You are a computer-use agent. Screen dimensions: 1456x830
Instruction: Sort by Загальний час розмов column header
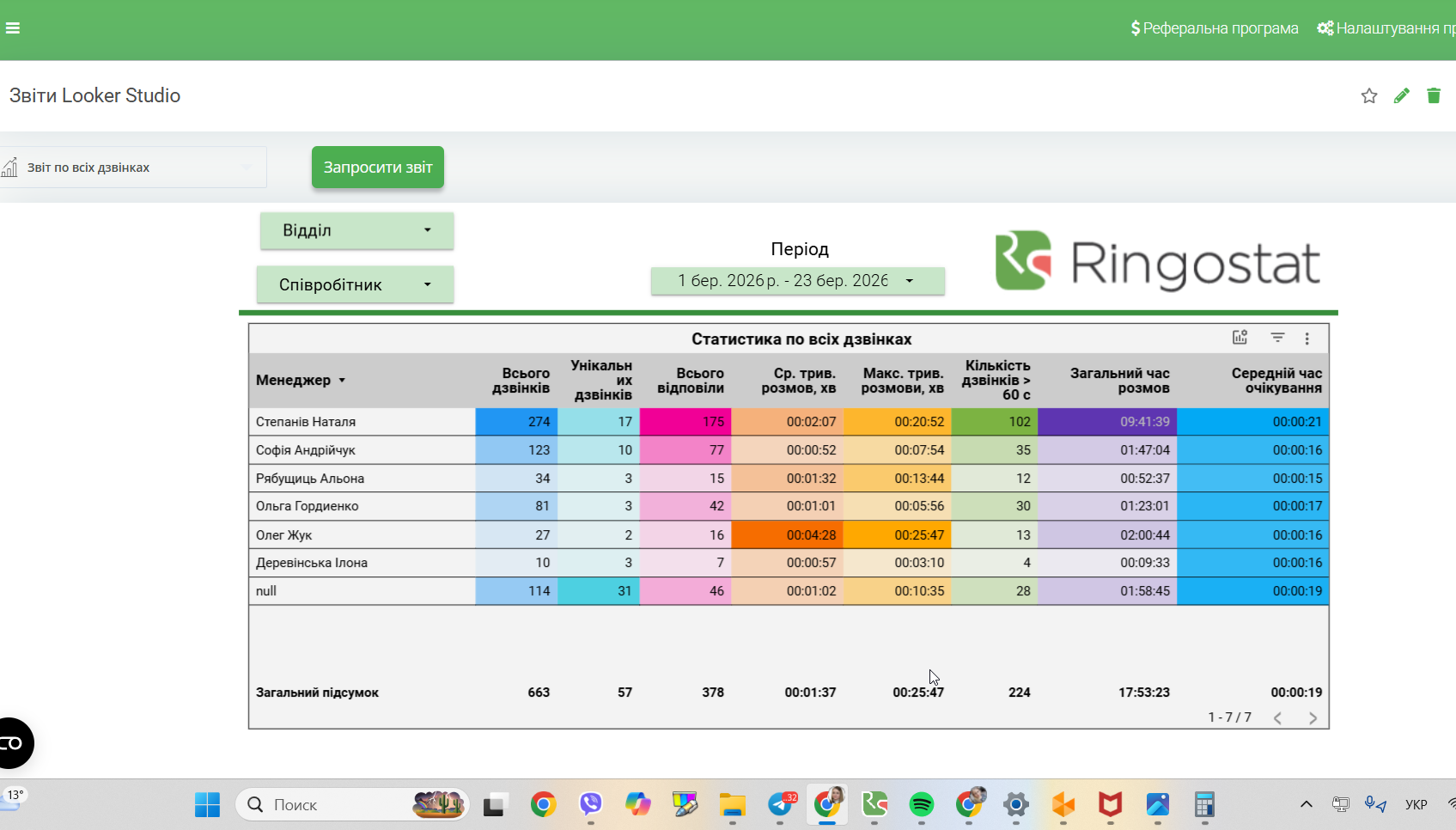click(1120, 381)
